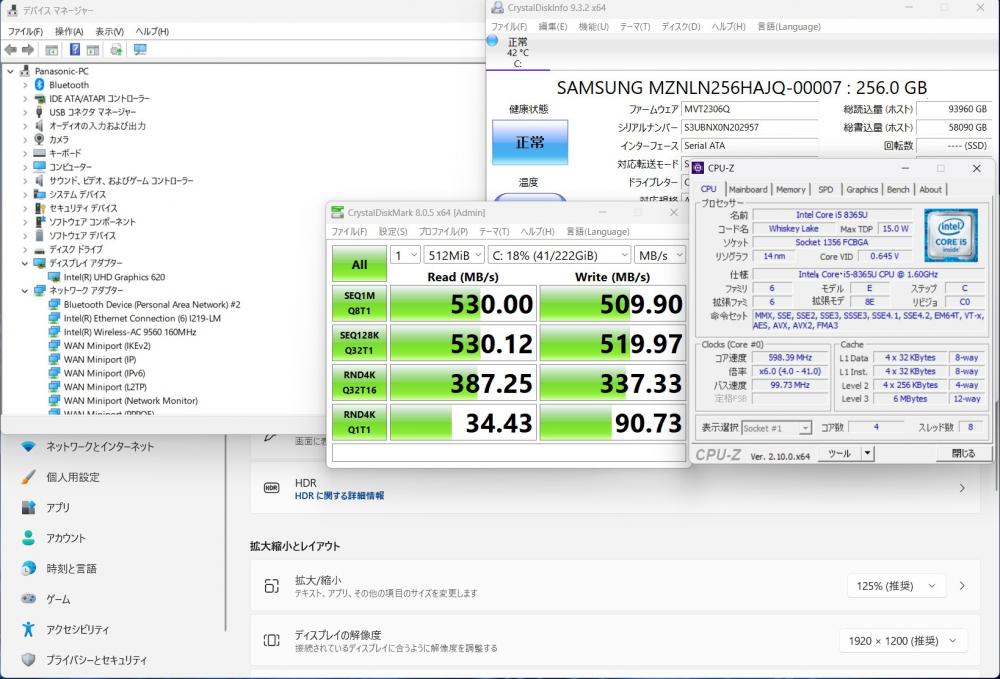Screen dimensions: 1000x679
Task: Select Intel(R) UHD Graphics 620 adapter
Action: coord(114,277)
